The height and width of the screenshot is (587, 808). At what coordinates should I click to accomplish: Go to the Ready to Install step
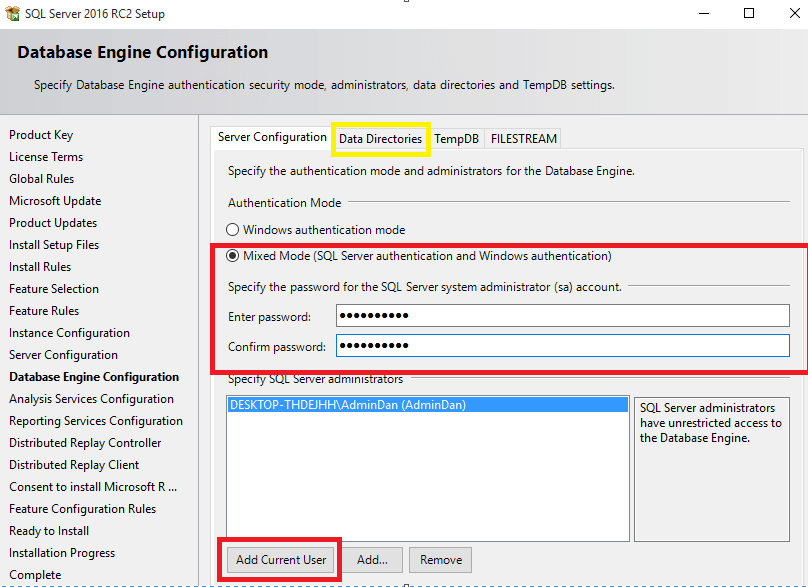click(x=48, y=530)
